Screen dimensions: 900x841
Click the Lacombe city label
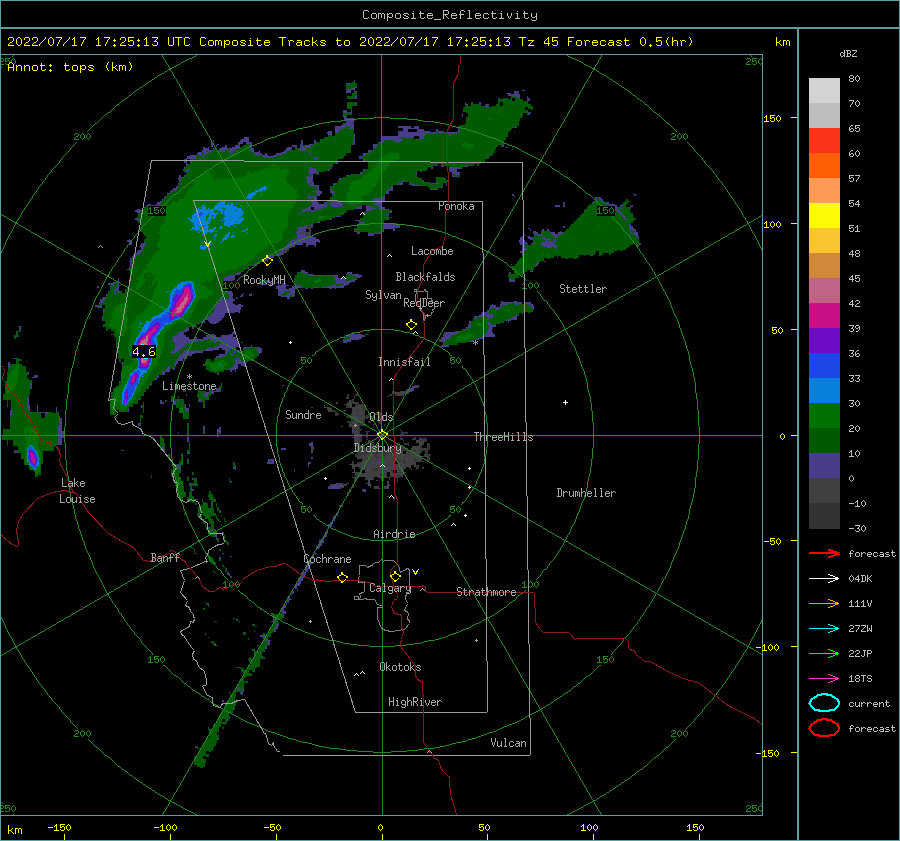tap(432, 251)
